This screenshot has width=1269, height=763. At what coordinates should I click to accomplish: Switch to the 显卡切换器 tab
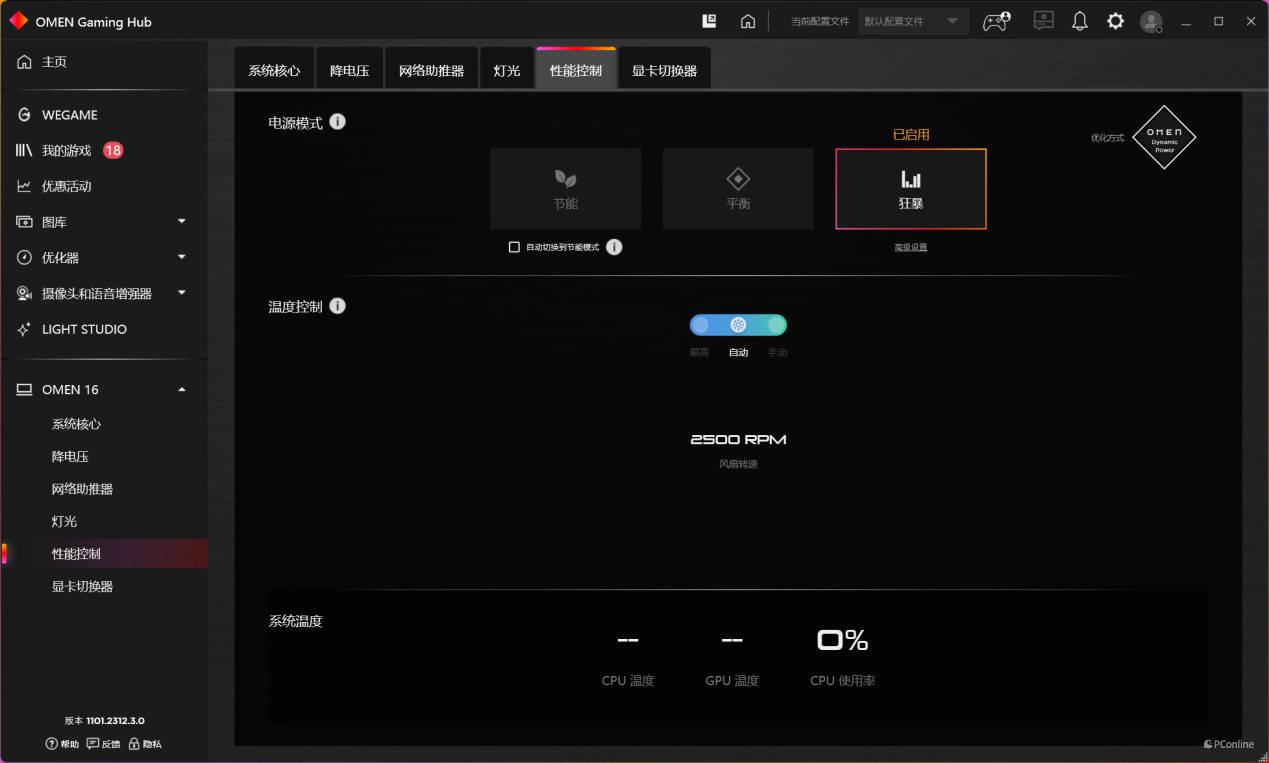pyautogui.click(x=664, y=71)
